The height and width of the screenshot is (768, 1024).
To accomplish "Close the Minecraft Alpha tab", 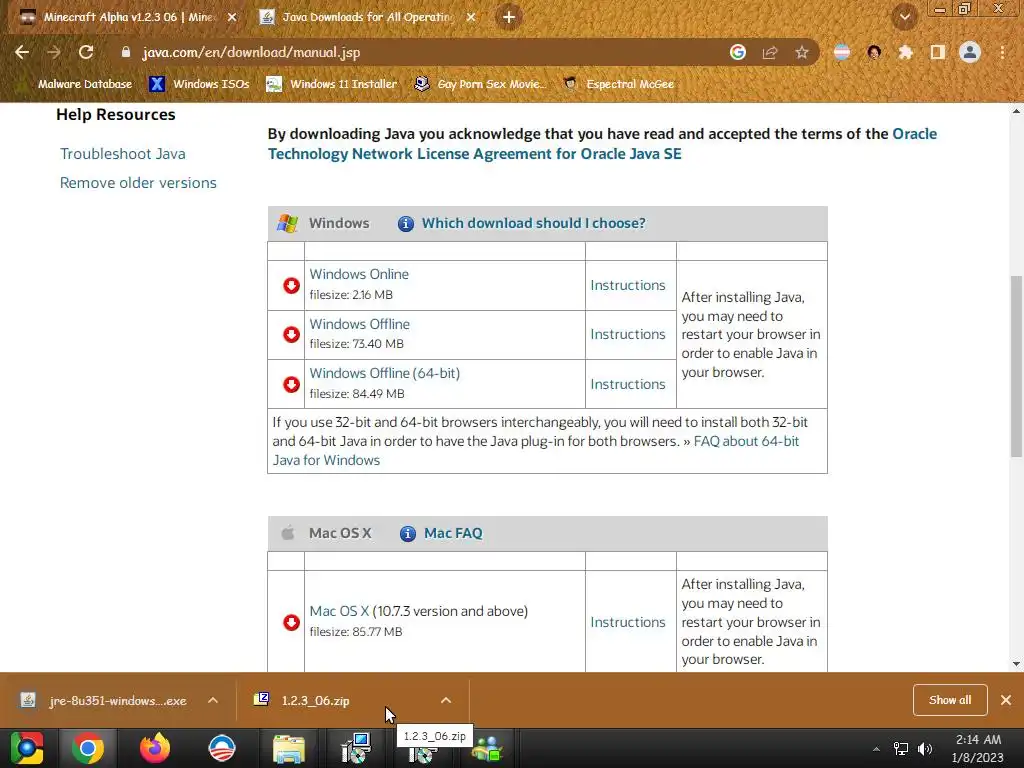I will tap(232, 18).
